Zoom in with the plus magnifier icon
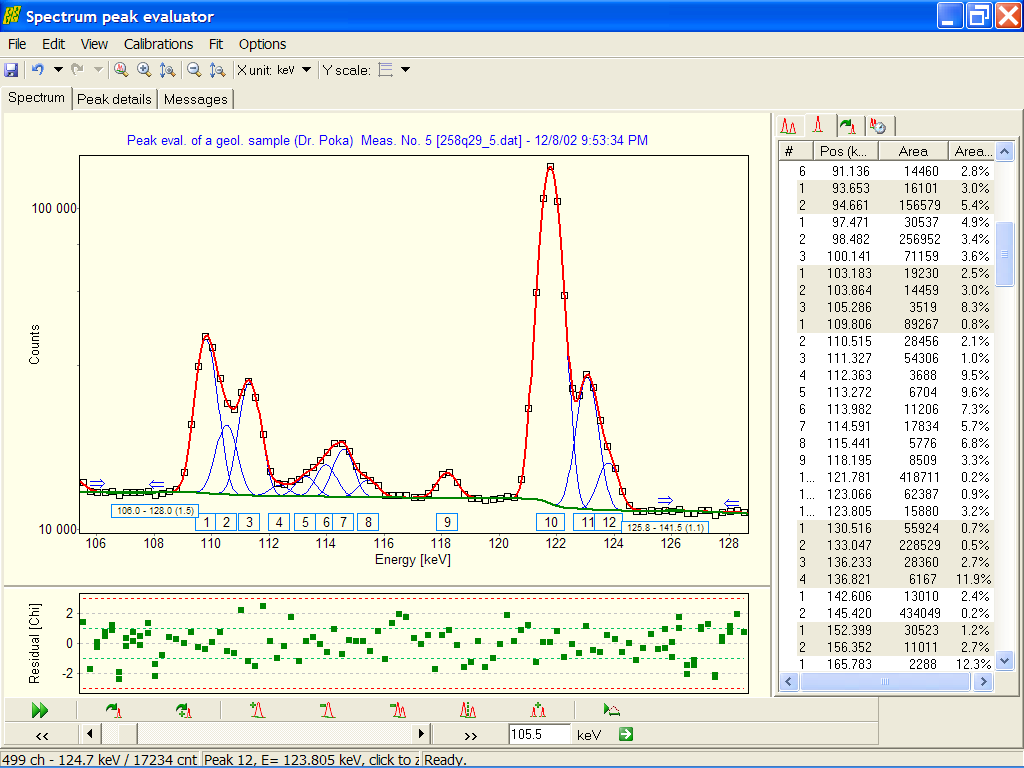 coord(144,70)
